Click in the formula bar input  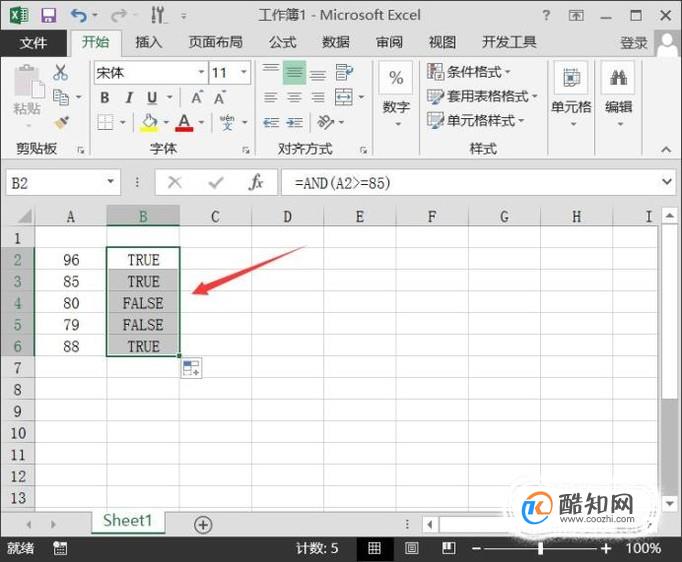pyautogui.click(x=470, y=182)
